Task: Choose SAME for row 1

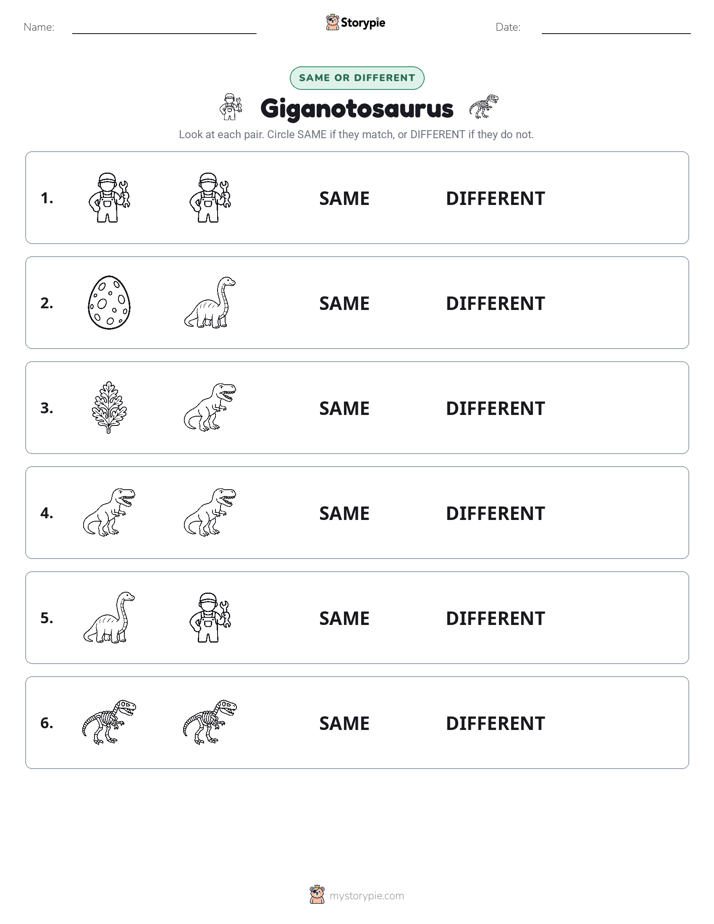Action: click(344, 199)
